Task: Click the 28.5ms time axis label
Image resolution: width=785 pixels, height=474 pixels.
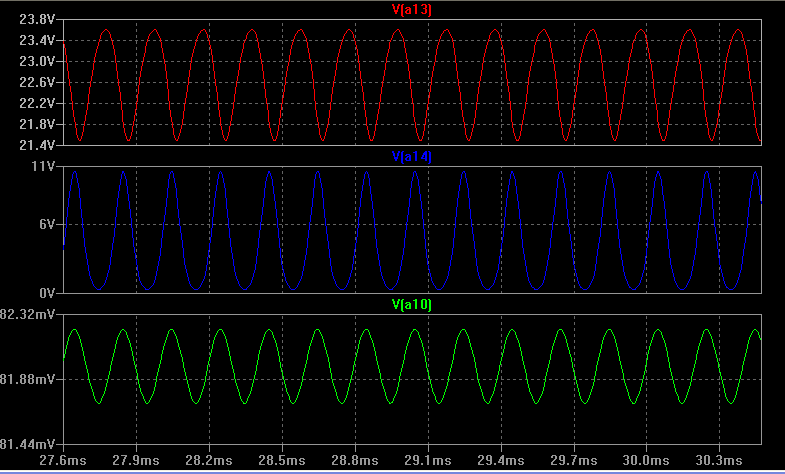Action: click(281, 460)
